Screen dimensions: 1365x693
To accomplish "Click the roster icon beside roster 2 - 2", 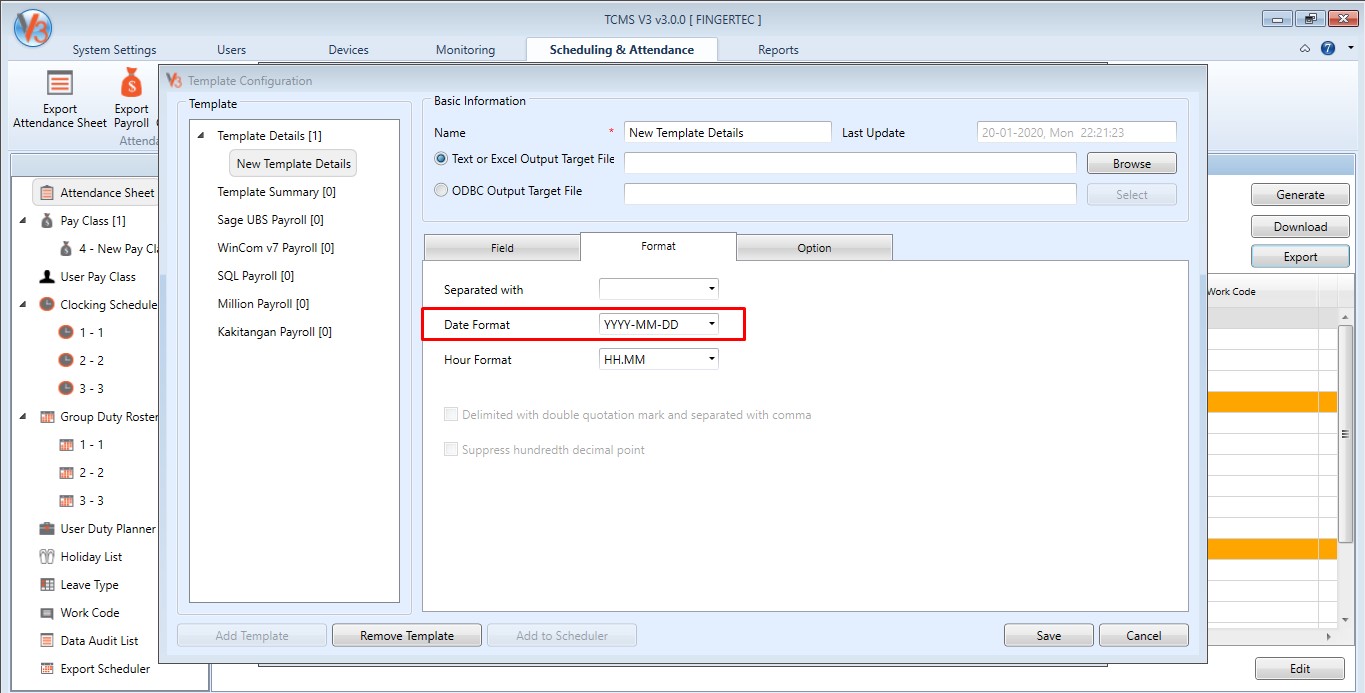I will click(66, 472).
